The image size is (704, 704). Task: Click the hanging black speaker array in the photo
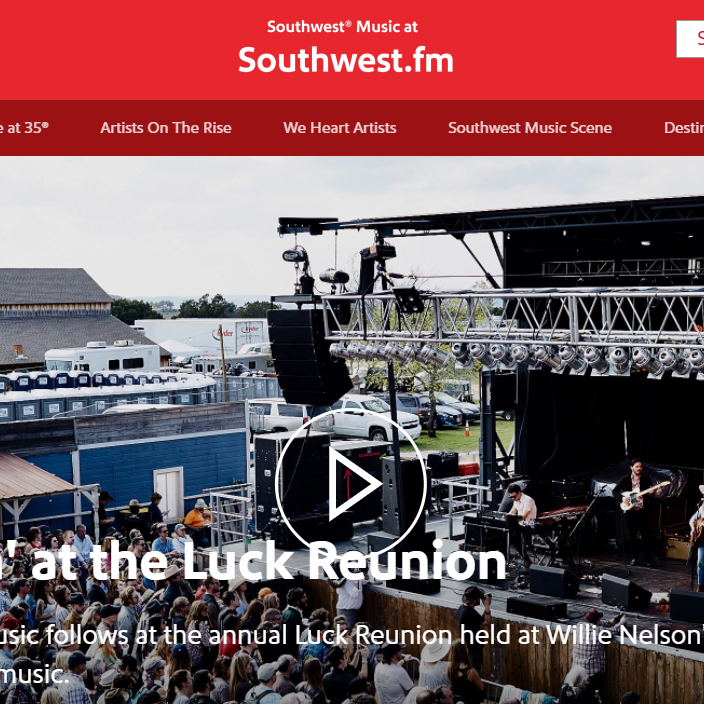(x=308, y=356)
